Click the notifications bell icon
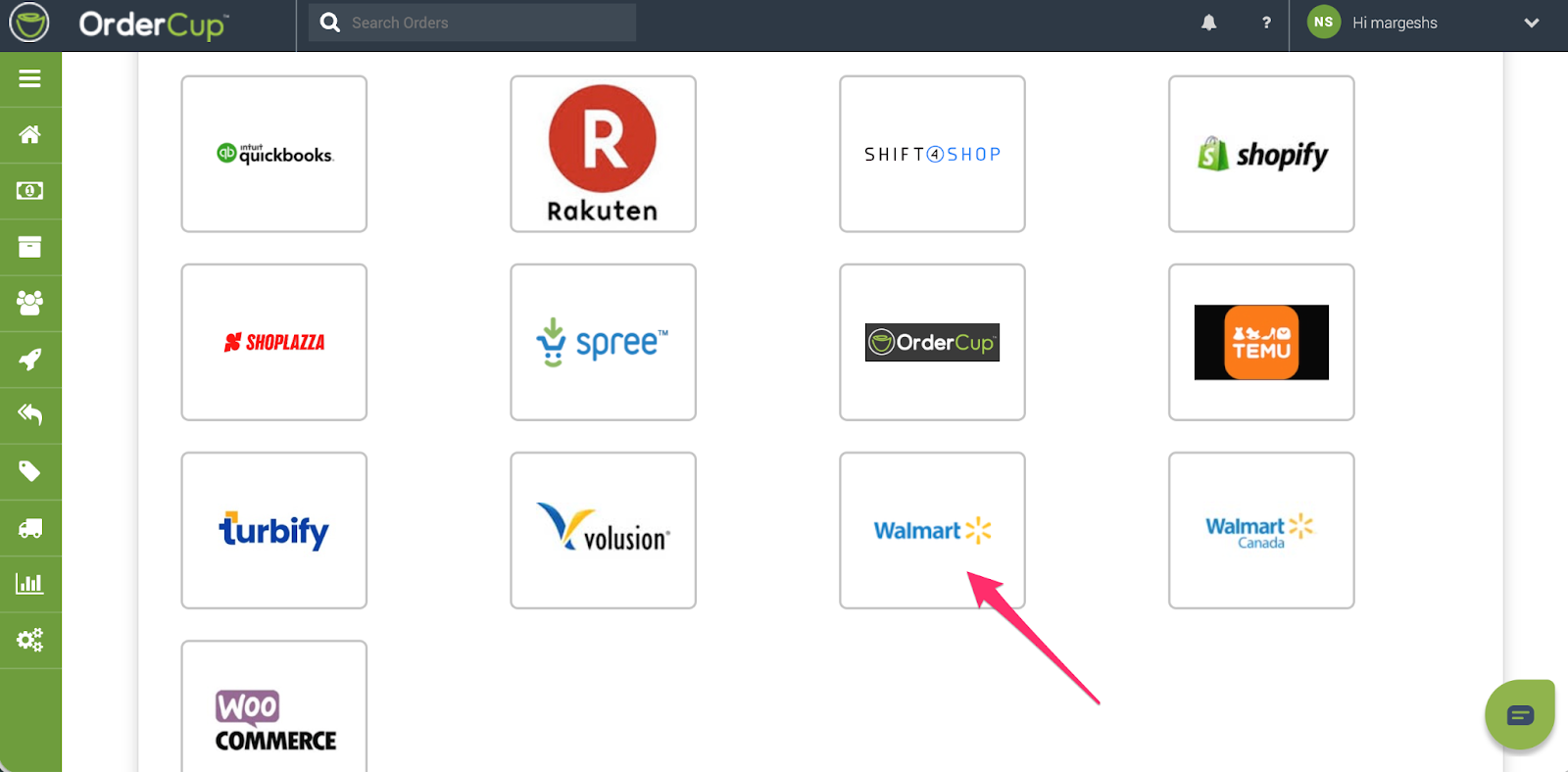 tap(1208, 23)
